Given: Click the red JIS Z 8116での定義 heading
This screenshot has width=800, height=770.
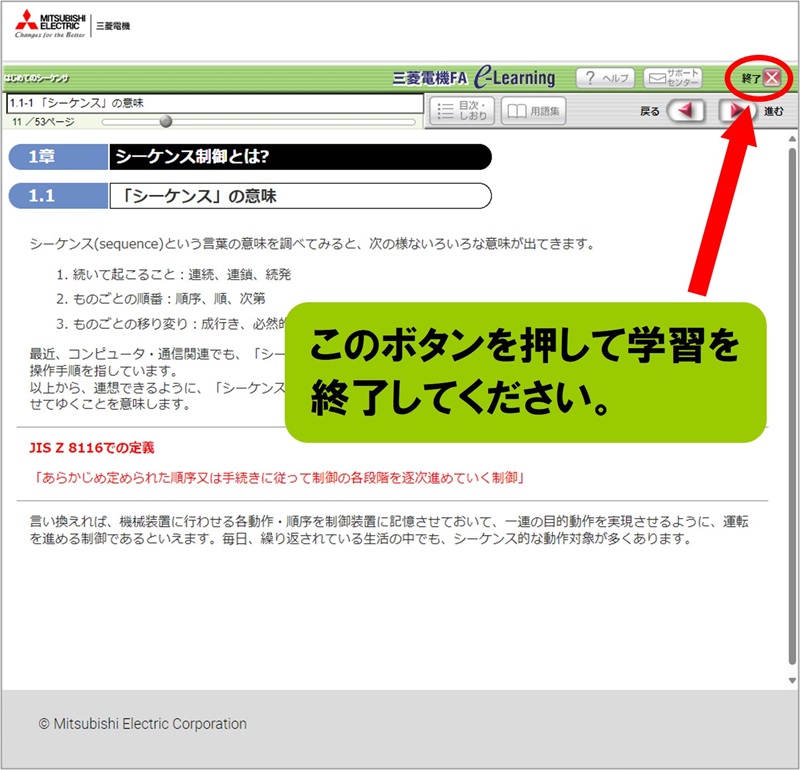Looking at the screenshot, I should coord(92,447).
